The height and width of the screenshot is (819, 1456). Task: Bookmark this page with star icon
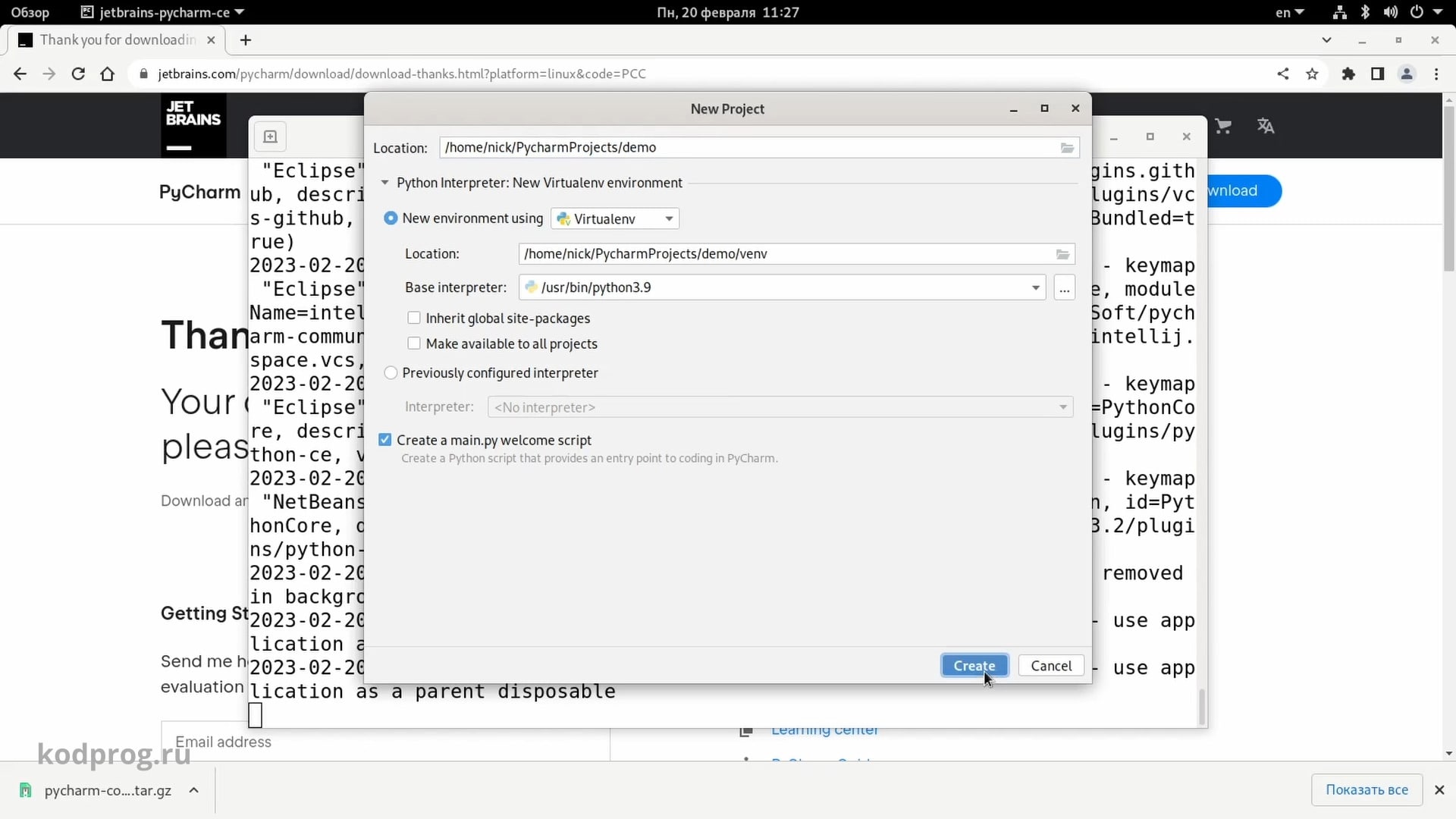(x=1313, y=74)
